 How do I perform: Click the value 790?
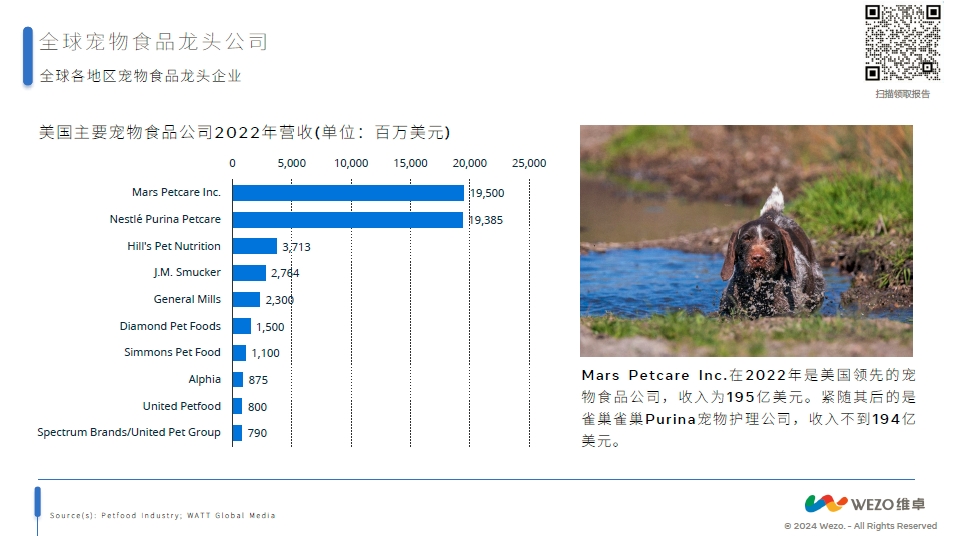tap(258, 433)
